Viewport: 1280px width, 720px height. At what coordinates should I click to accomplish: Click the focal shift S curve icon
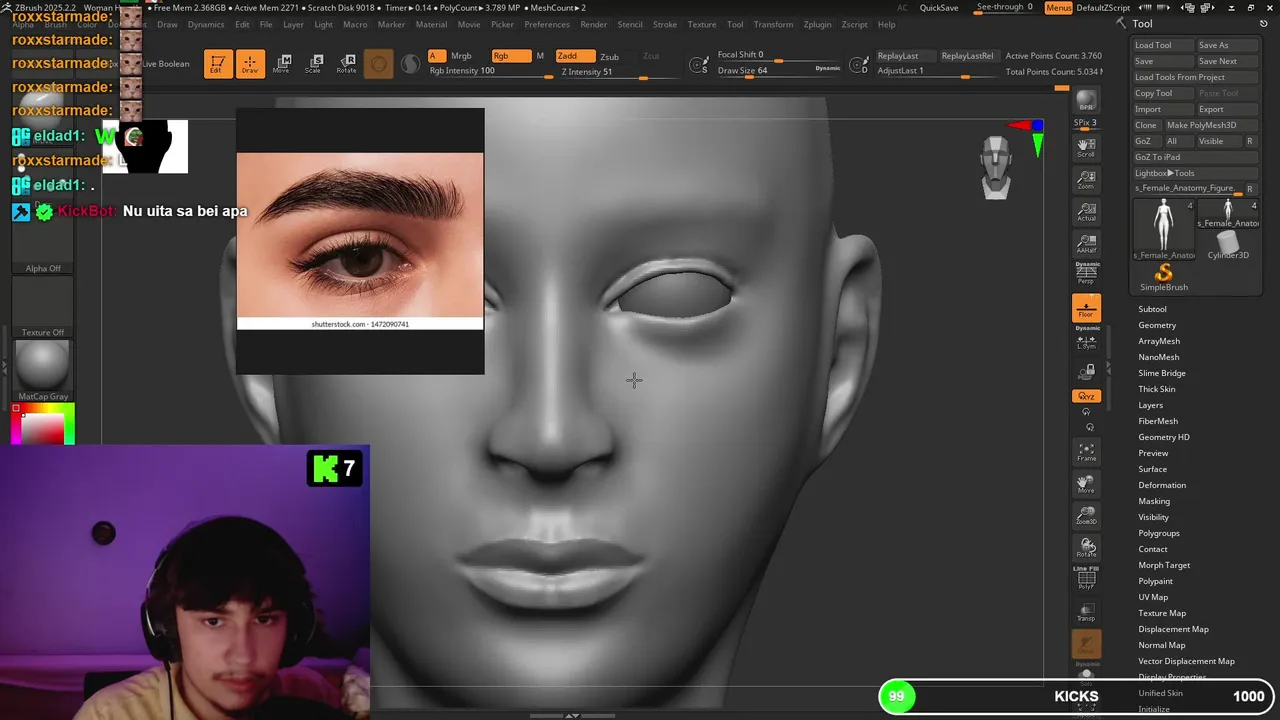coord(698,65)
